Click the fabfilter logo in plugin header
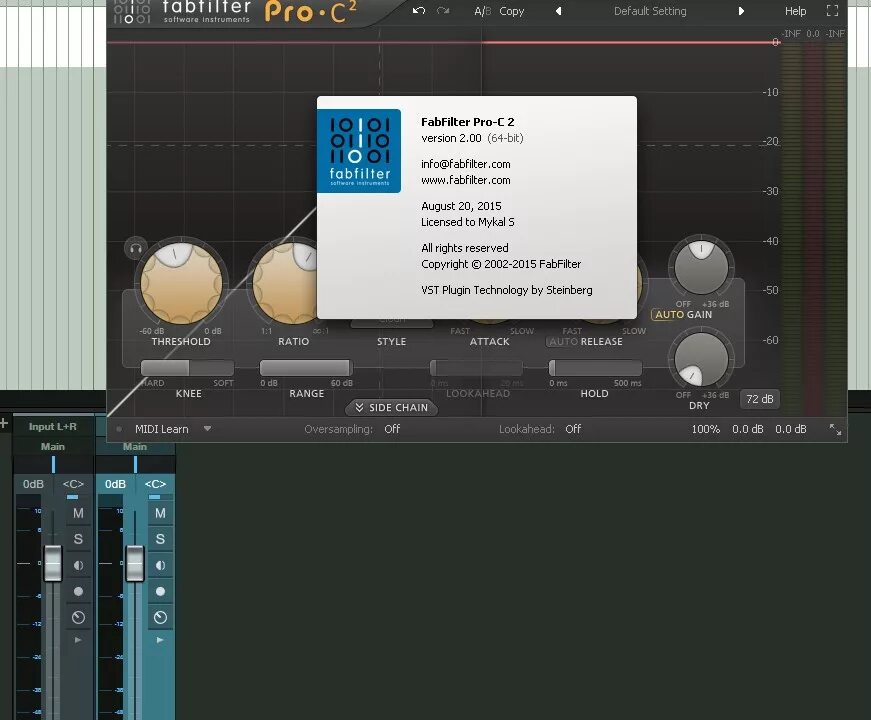Screen dimensions: 871x720 pyautogui.click(x=182, y=12)
